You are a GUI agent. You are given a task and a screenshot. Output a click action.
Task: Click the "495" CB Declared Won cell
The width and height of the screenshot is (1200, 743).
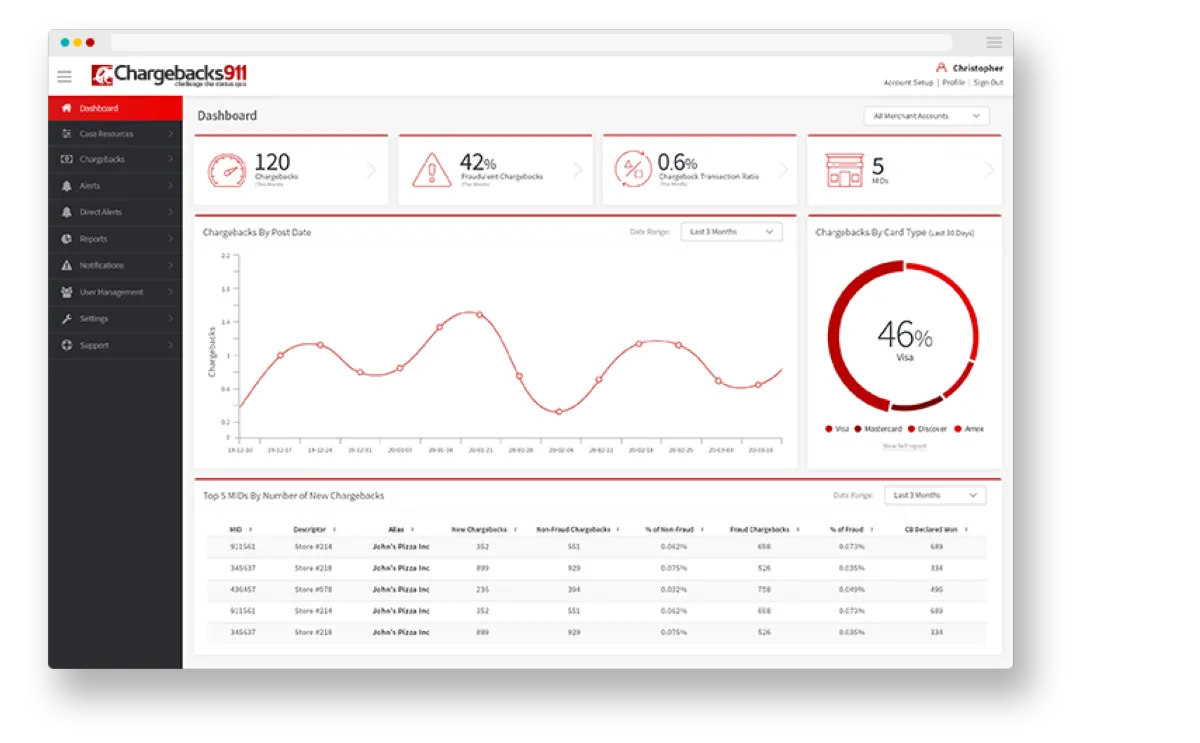[936, 590]
